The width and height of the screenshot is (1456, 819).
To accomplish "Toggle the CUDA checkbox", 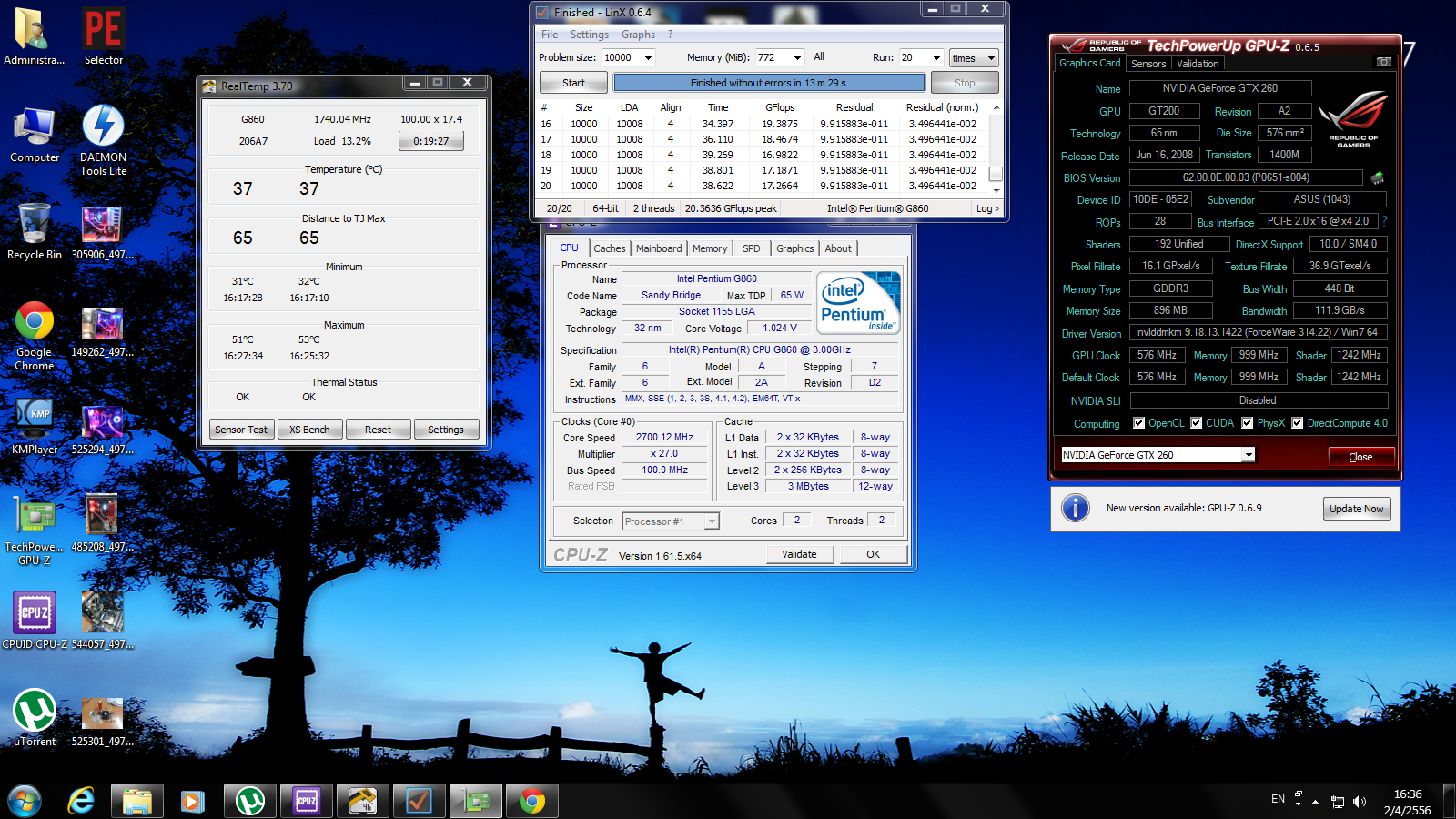I will [x=1196, y=423].
